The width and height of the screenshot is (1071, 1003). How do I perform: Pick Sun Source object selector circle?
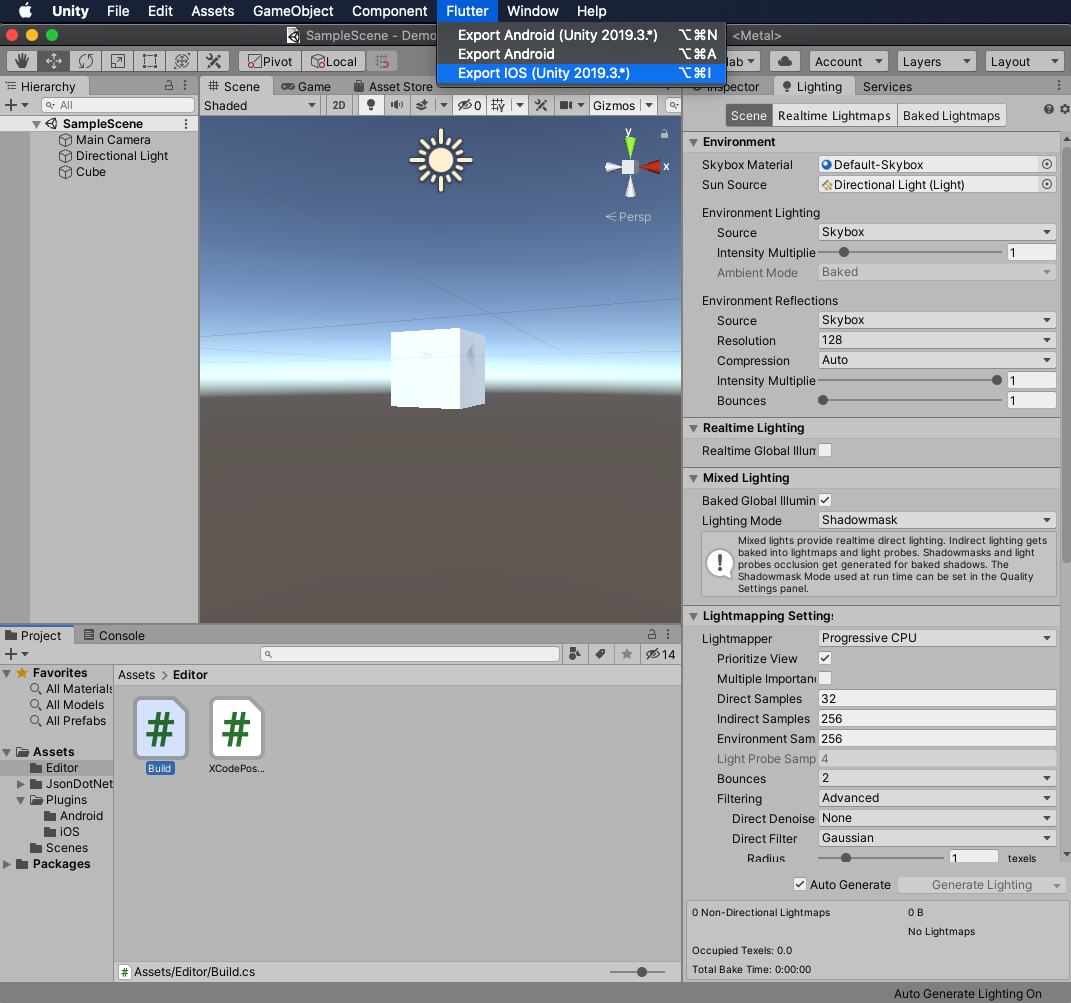[x=1046, y=184]
